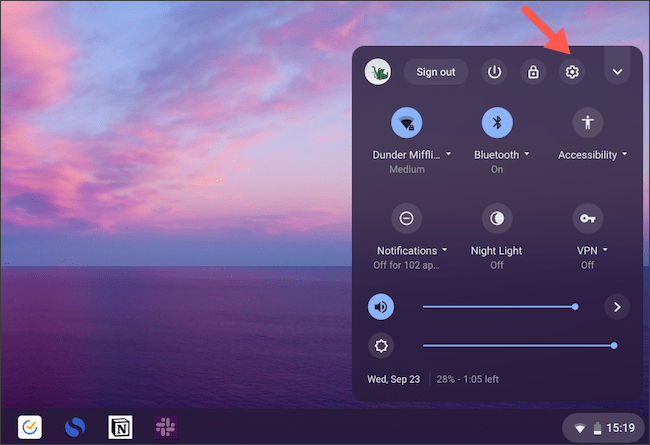The height and width of the screenshot is (445, 650).
Task: Lock the screen with padlock icon
Action: [x=533, y=72]
